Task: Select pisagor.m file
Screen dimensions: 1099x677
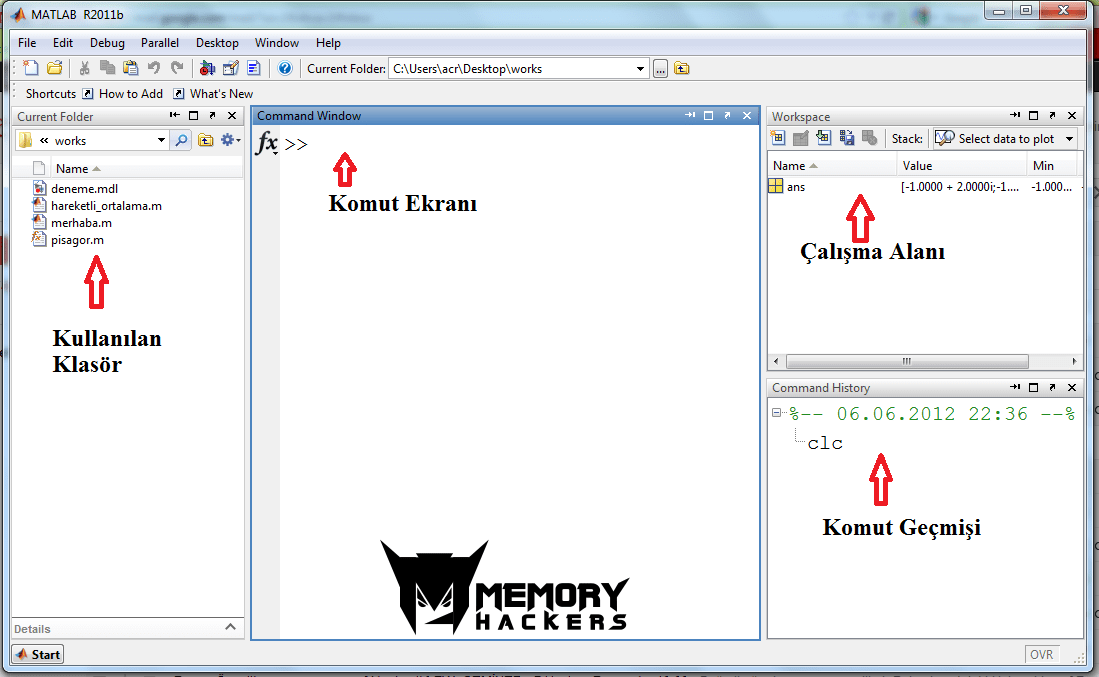Action: [77, 240]
